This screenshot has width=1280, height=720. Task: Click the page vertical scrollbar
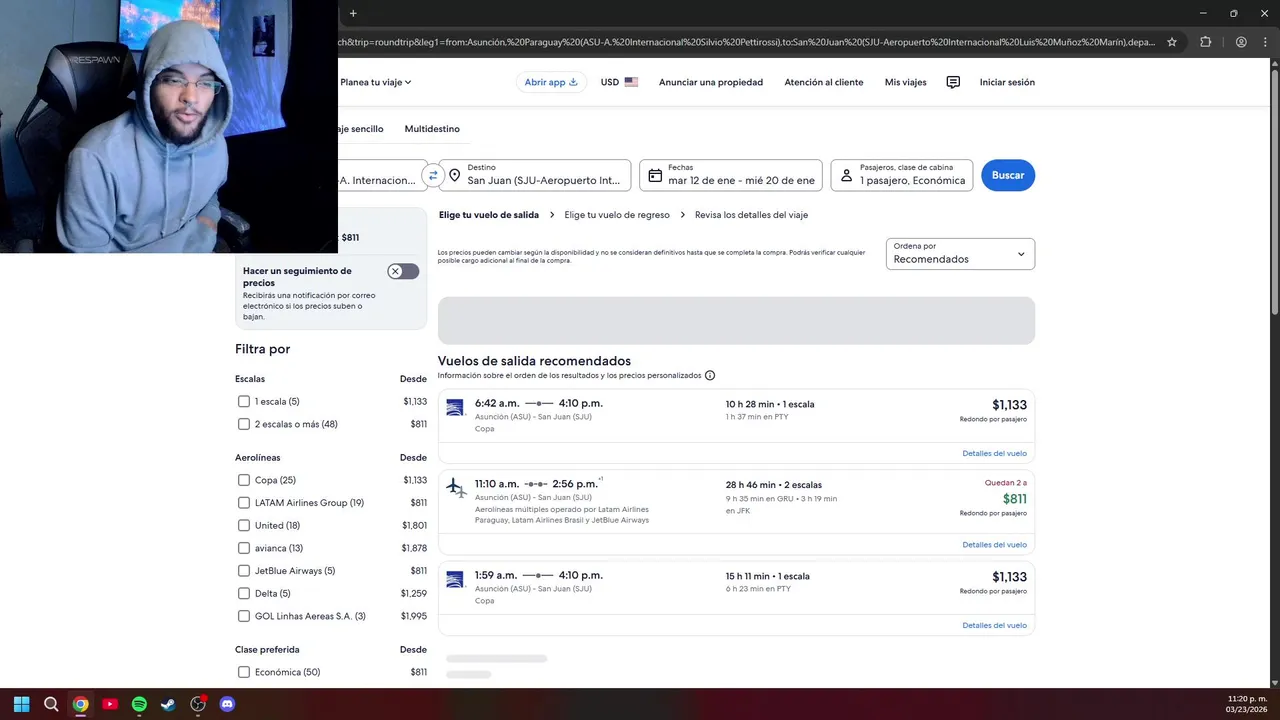(x=1274, y=190)
